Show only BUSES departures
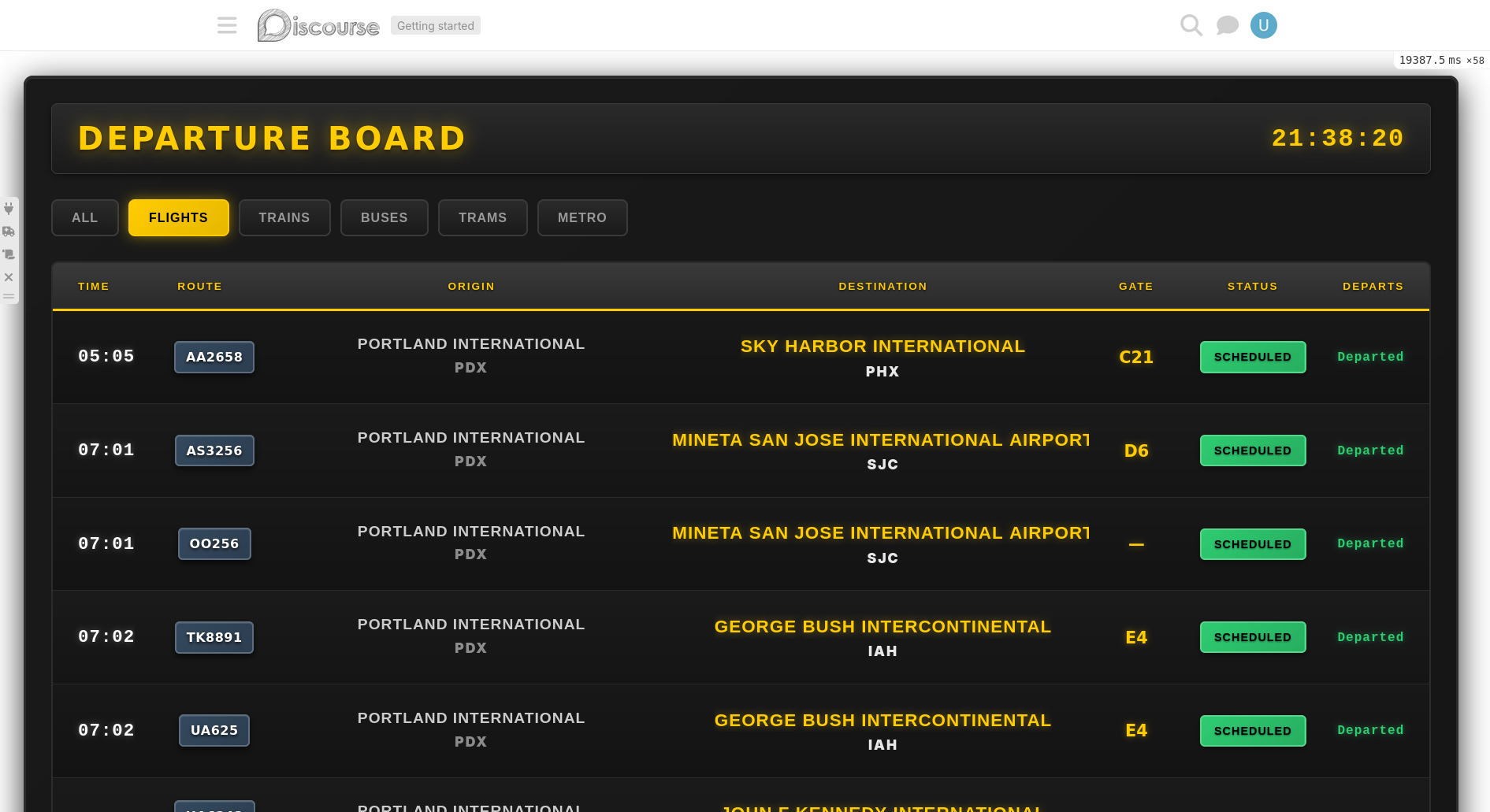1490x812 pixels. [385, 217]
